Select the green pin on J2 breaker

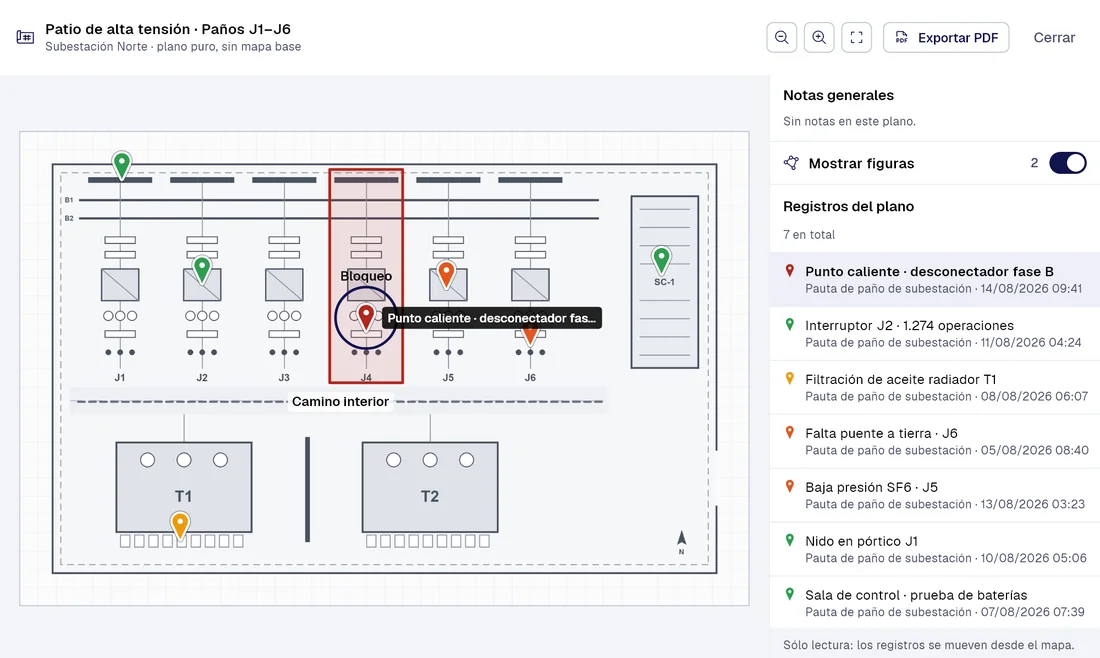[202, 269]
